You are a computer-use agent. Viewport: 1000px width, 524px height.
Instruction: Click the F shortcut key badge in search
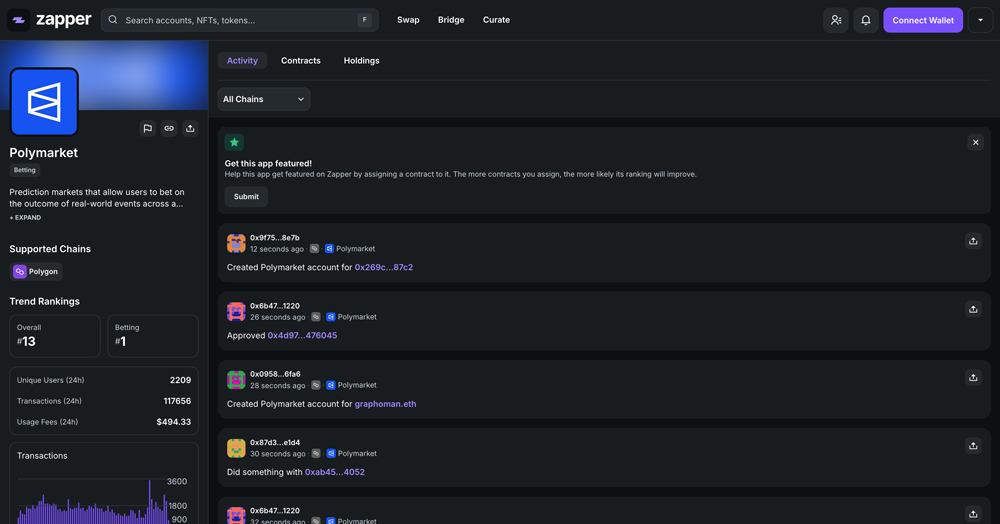[364, 20]
